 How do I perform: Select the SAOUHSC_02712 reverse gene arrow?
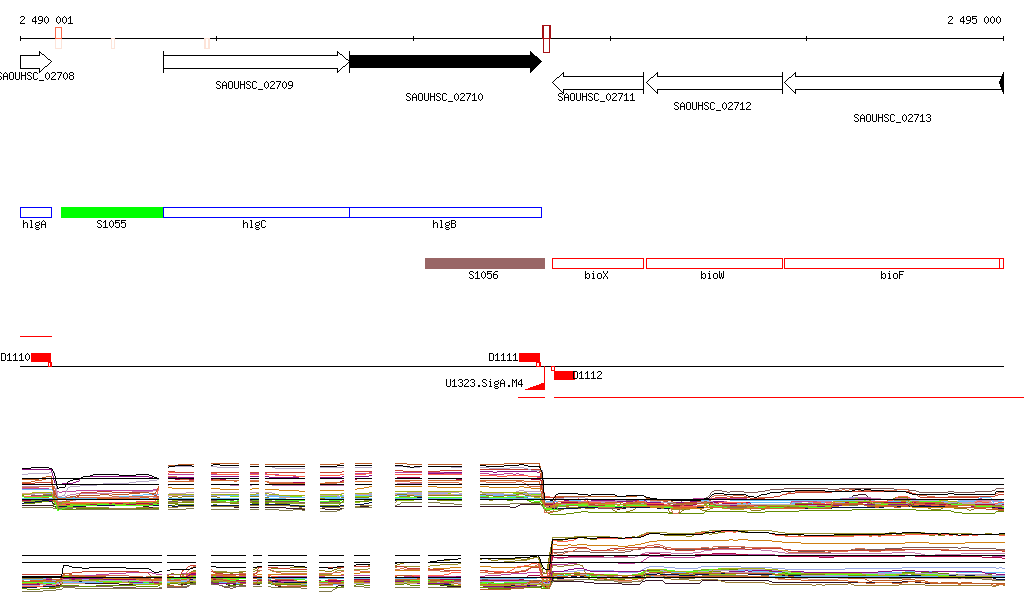click(x=714, y=83)
